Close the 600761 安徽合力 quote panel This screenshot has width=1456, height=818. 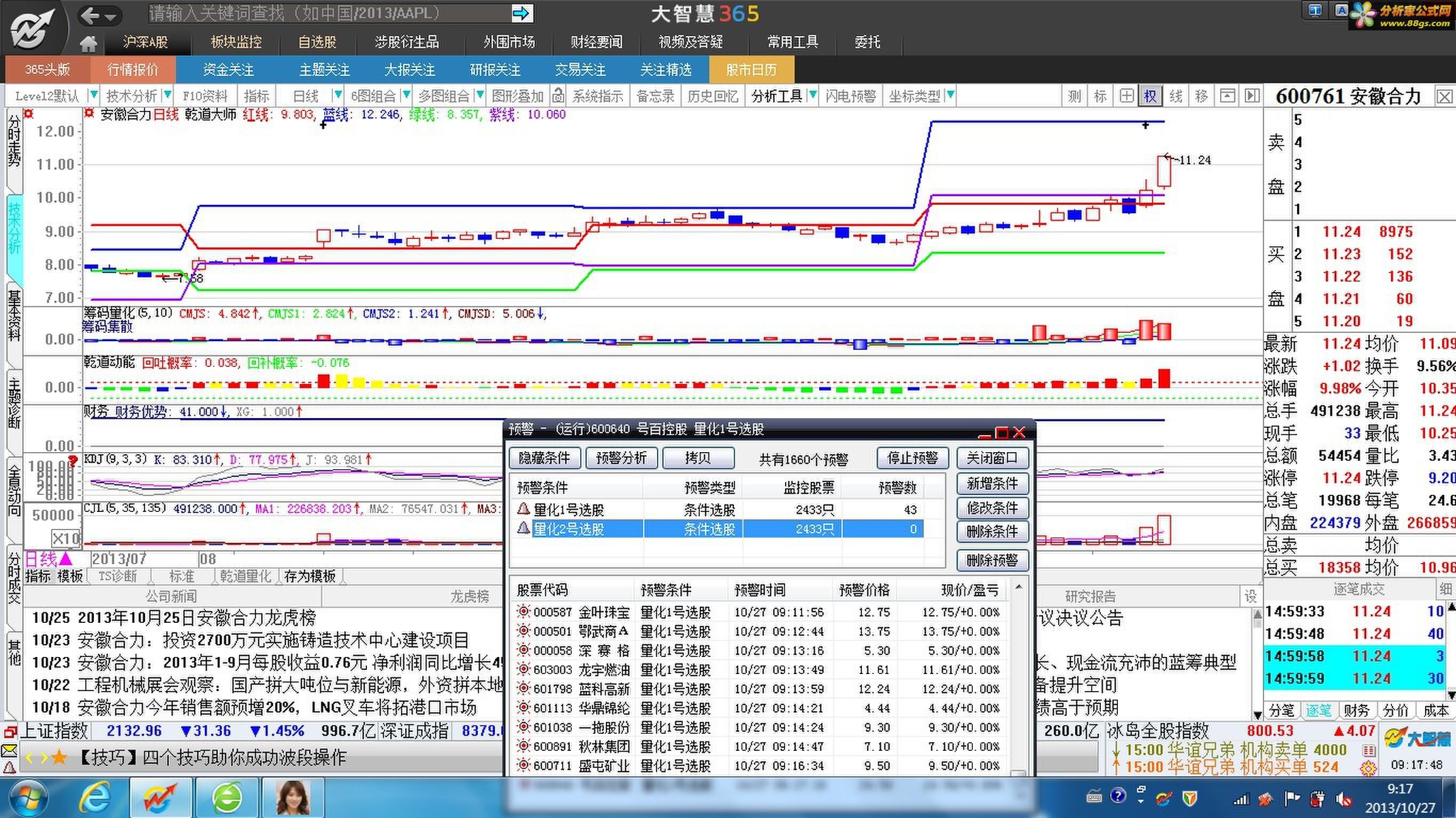(x=1444, y=97)
